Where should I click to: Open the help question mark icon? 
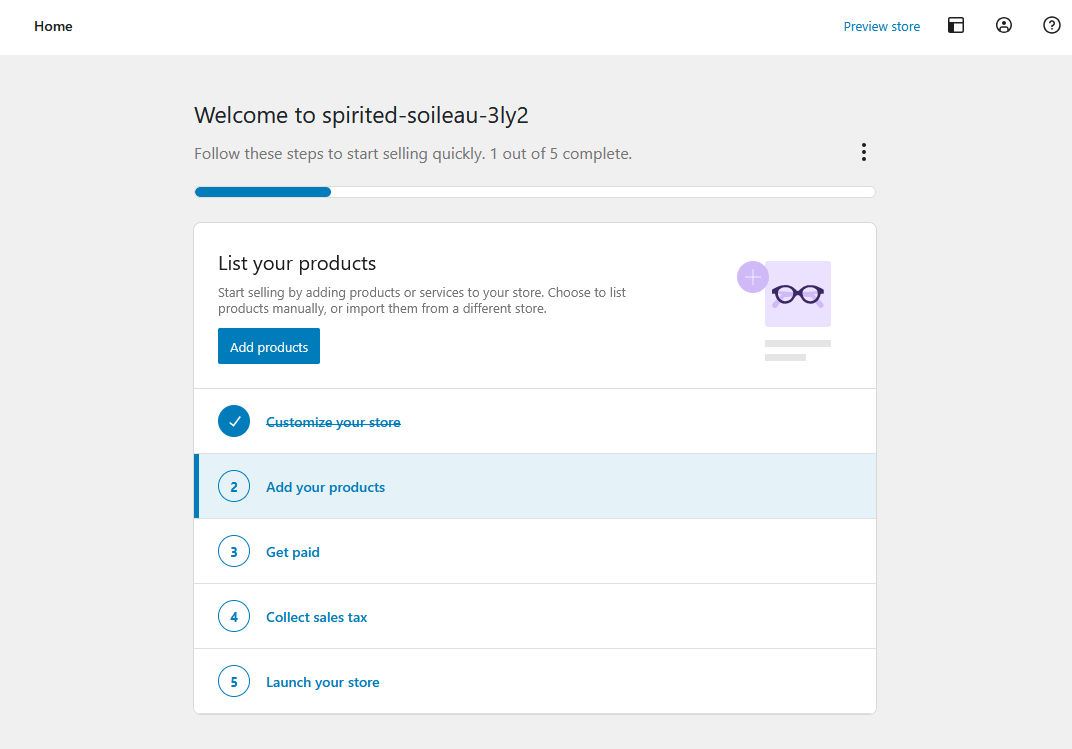point(1051,26)
